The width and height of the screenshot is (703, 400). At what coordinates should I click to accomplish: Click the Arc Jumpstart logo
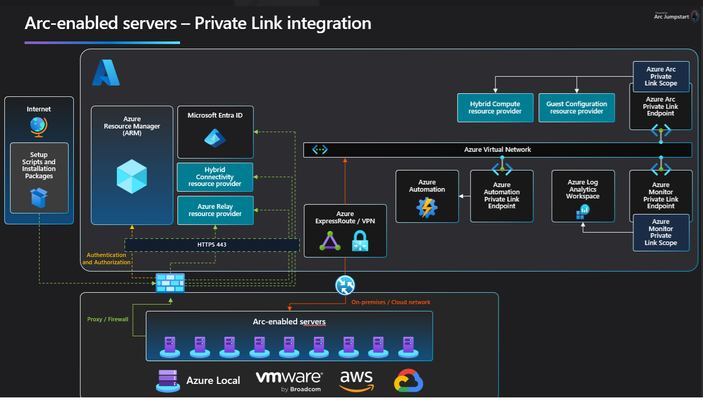(x=676, y=16)
